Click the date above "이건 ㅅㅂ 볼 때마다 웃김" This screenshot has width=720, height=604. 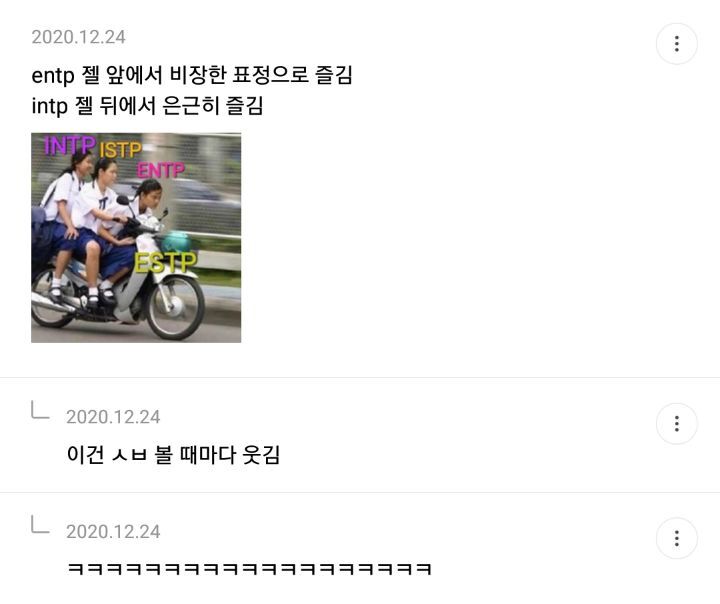click(x=113, y=417)
